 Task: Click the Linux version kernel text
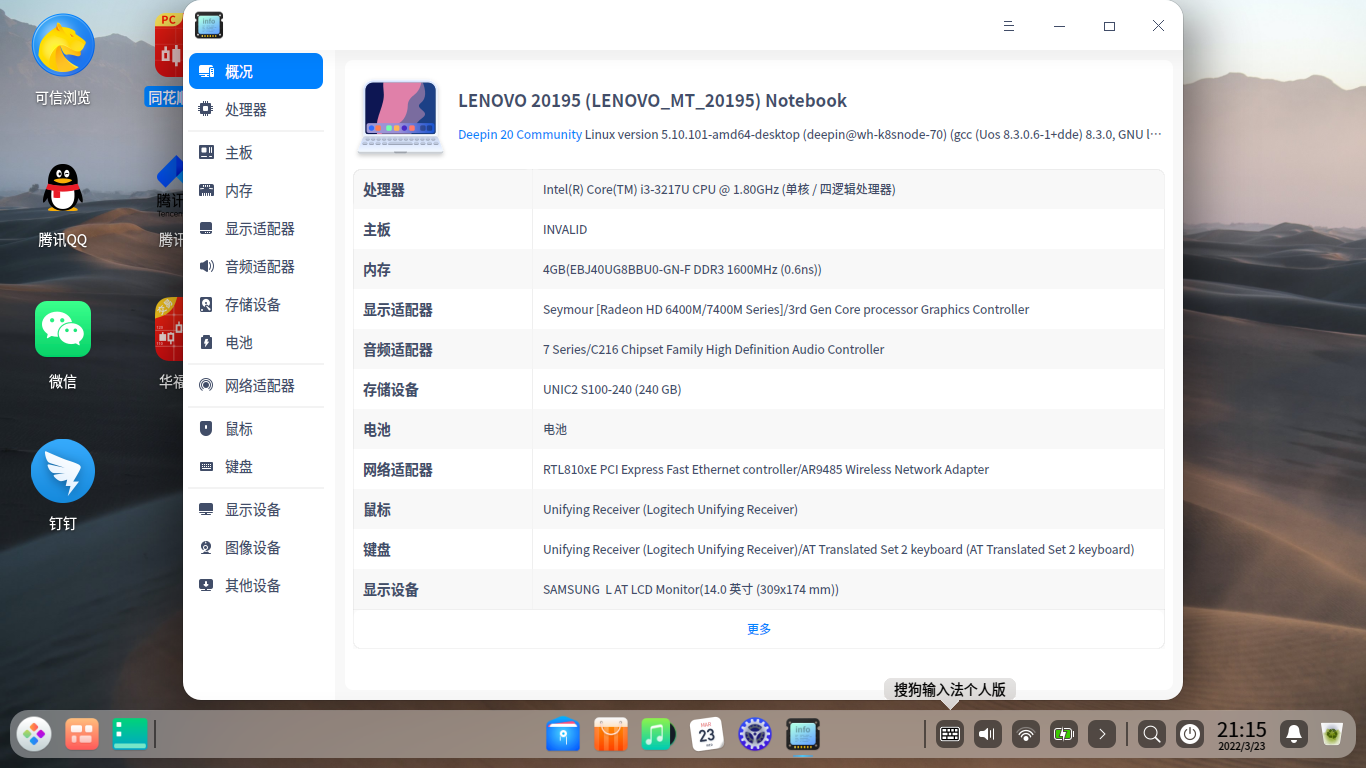coord(874,134)
